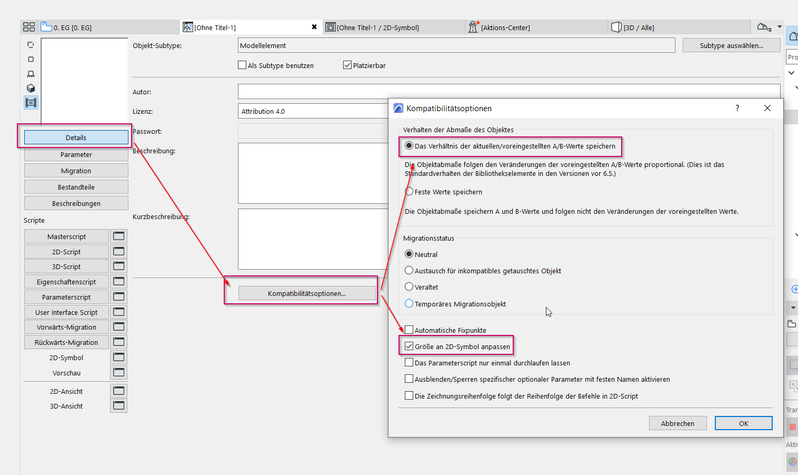Open the User Interface Script button
This screenshot has height=475, width=798.
pos(66,312)
